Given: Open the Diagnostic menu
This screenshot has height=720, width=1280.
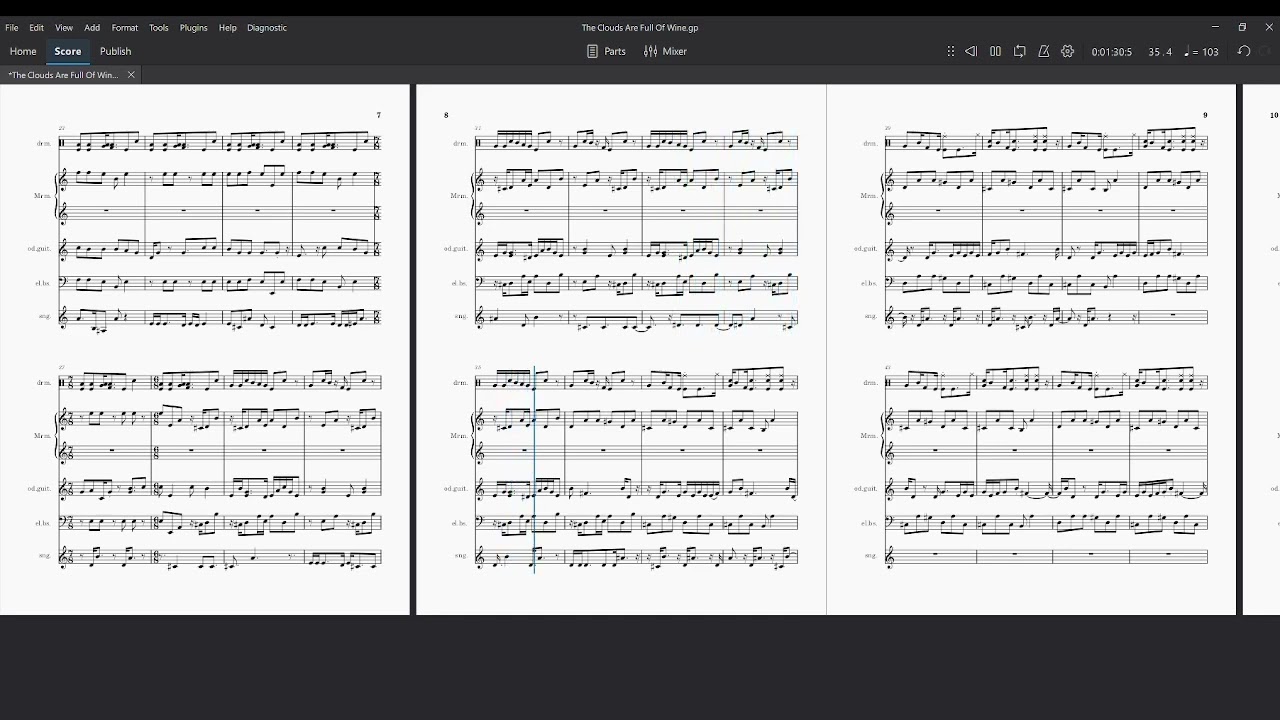Looking at the screenshot, I should 267,28.
